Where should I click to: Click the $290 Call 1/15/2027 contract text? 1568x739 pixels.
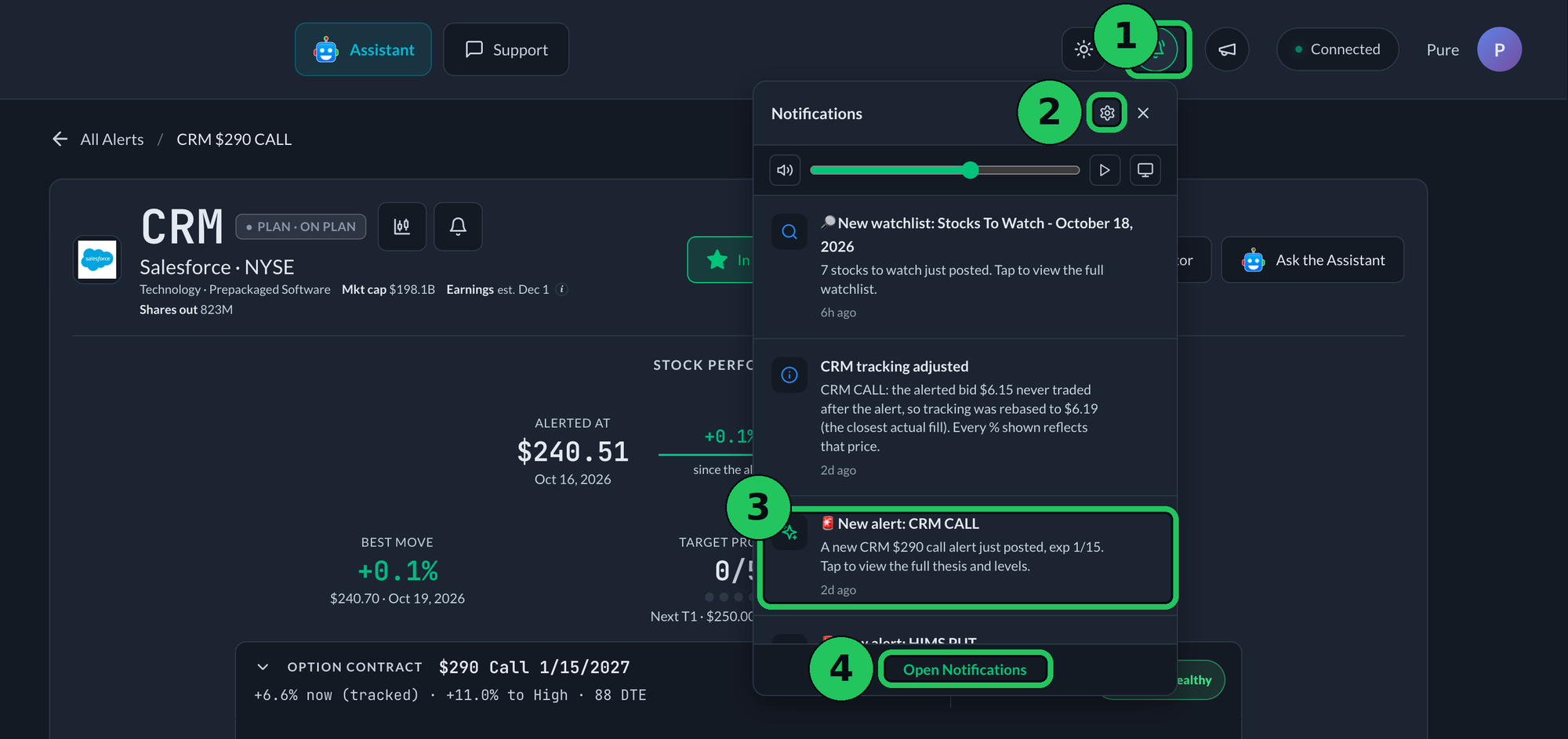tap(534, 667)
